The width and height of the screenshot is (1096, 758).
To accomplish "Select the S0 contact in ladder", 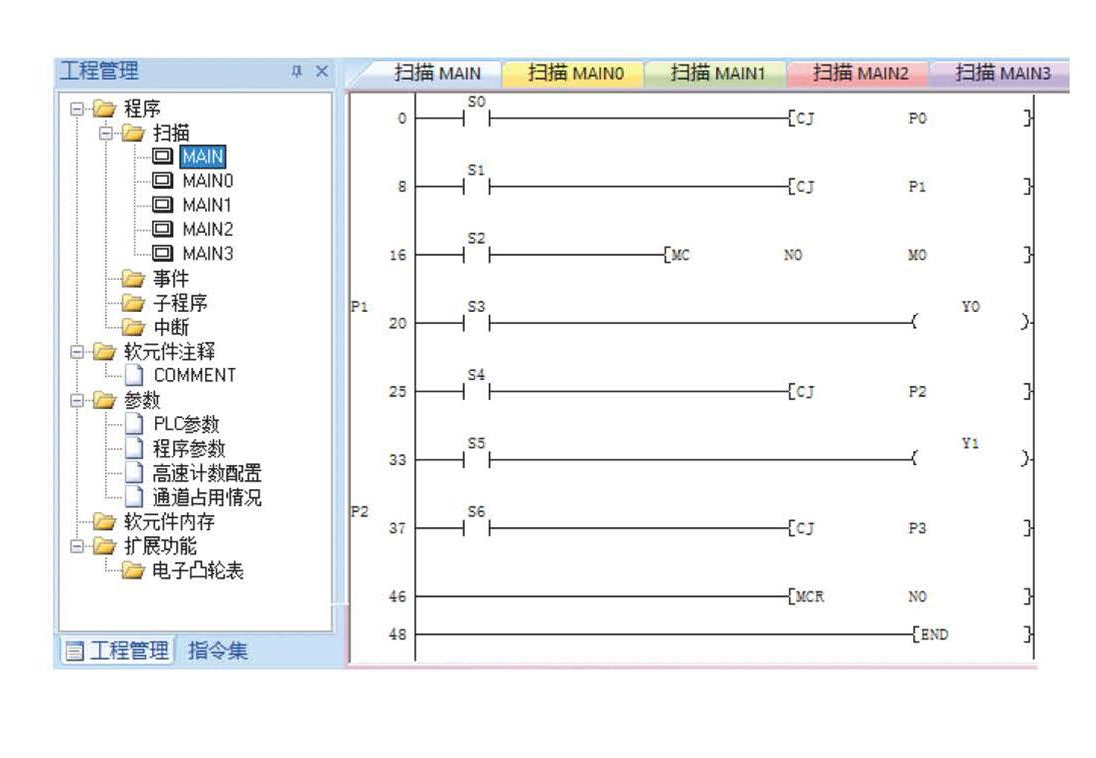I will coord(476,118).
